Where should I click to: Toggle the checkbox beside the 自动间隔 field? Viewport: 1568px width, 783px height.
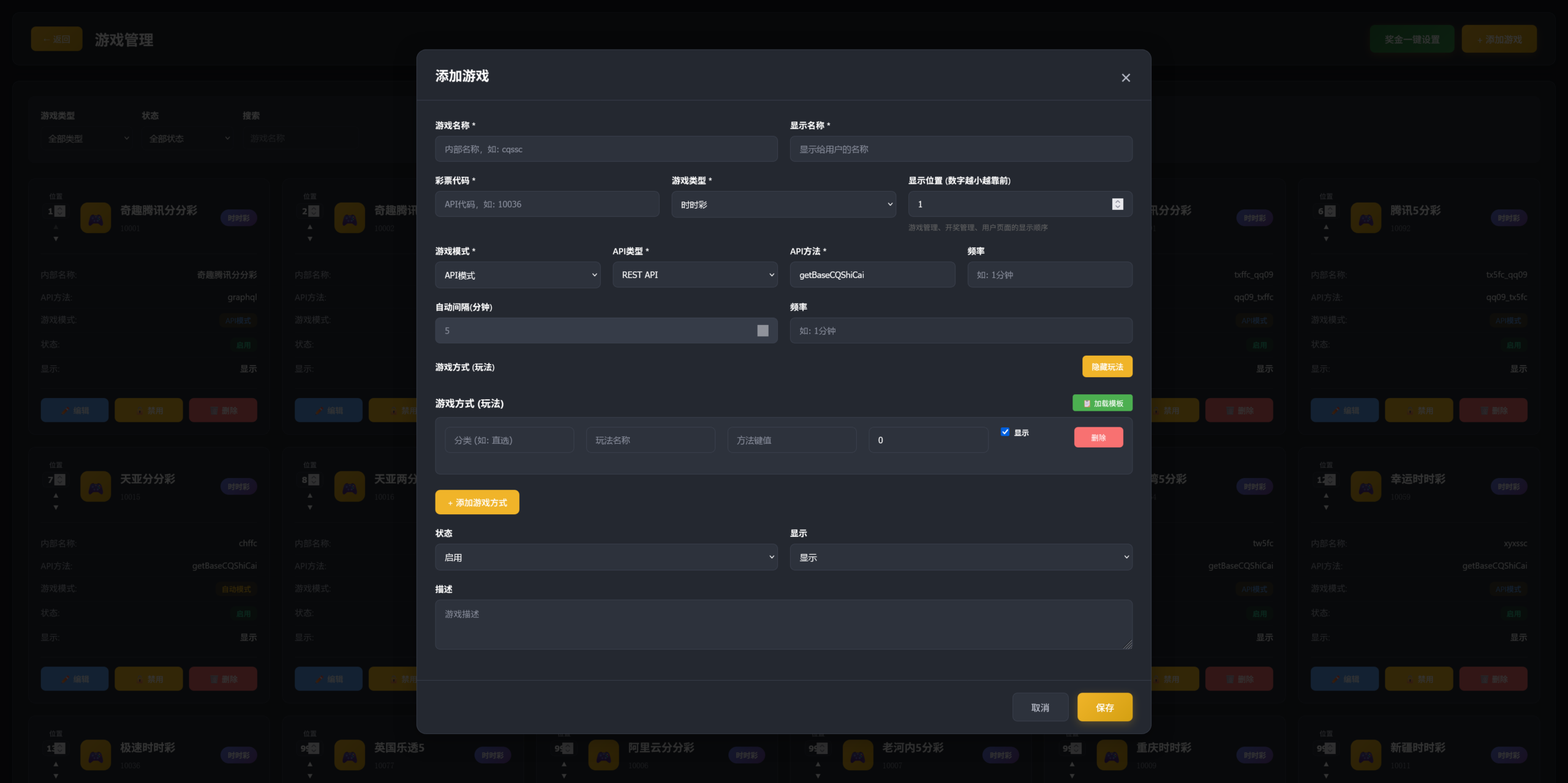(x=763, y=330)
